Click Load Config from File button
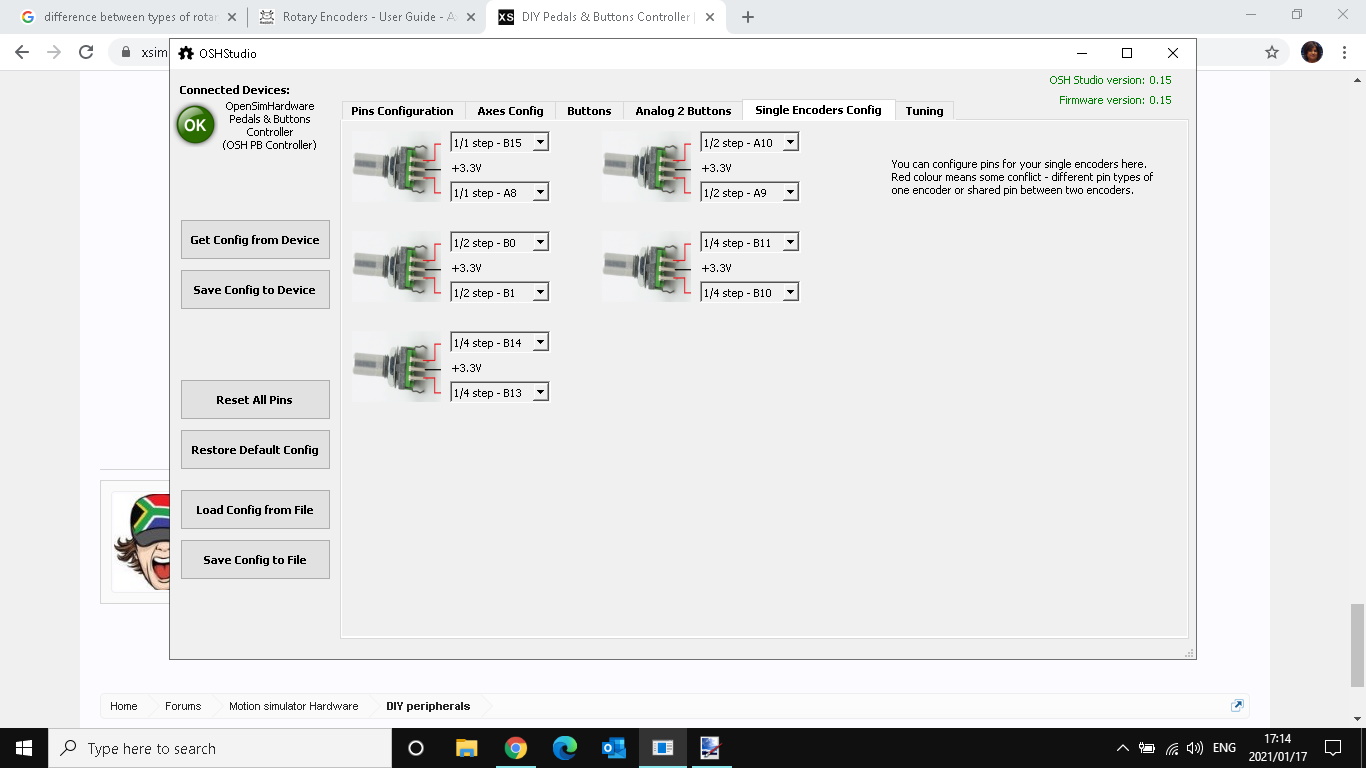The image size is (1366, 768). coord(255,510)
